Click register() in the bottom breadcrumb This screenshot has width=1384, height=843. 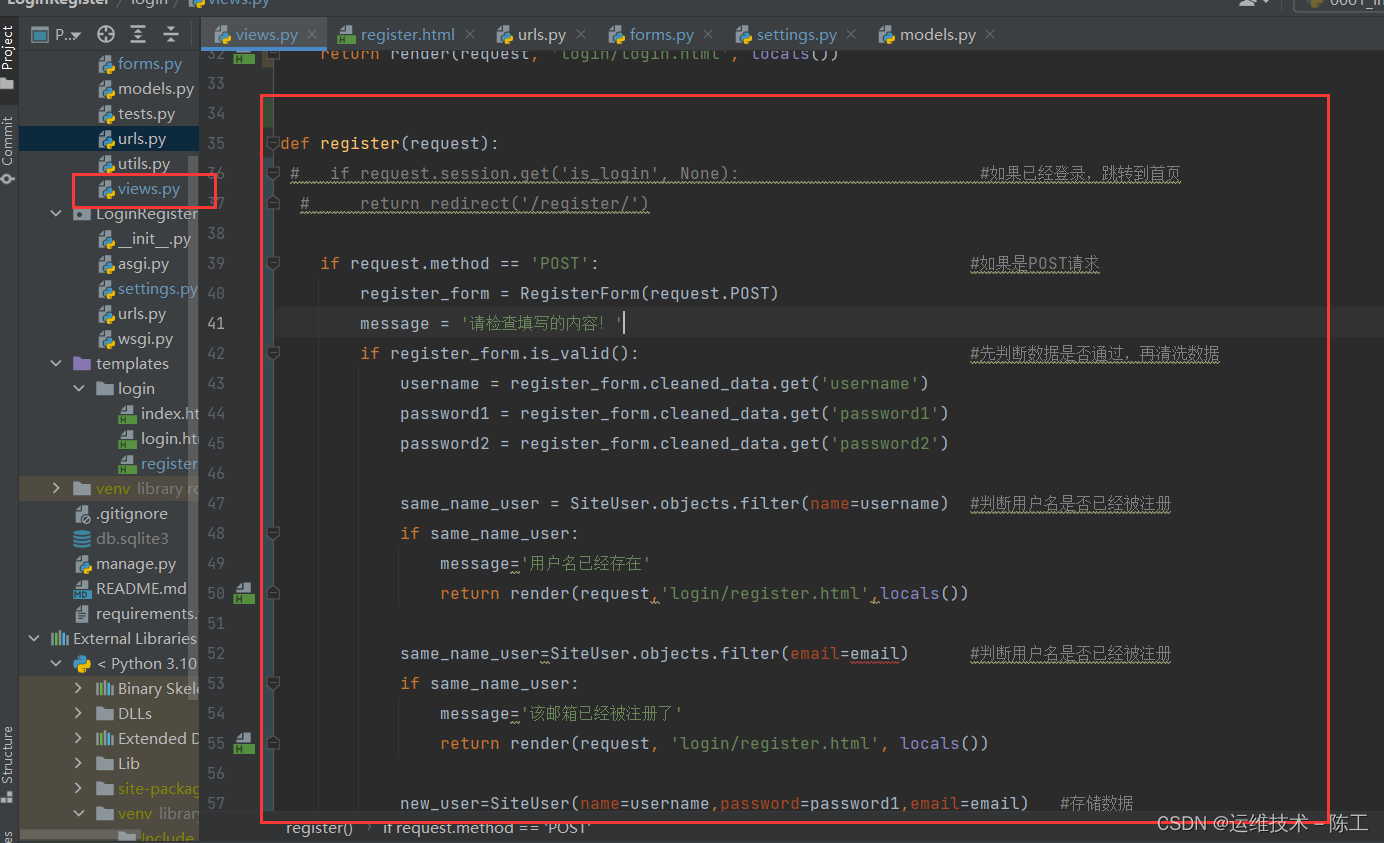pyautogui.click(x=319, y=829)
